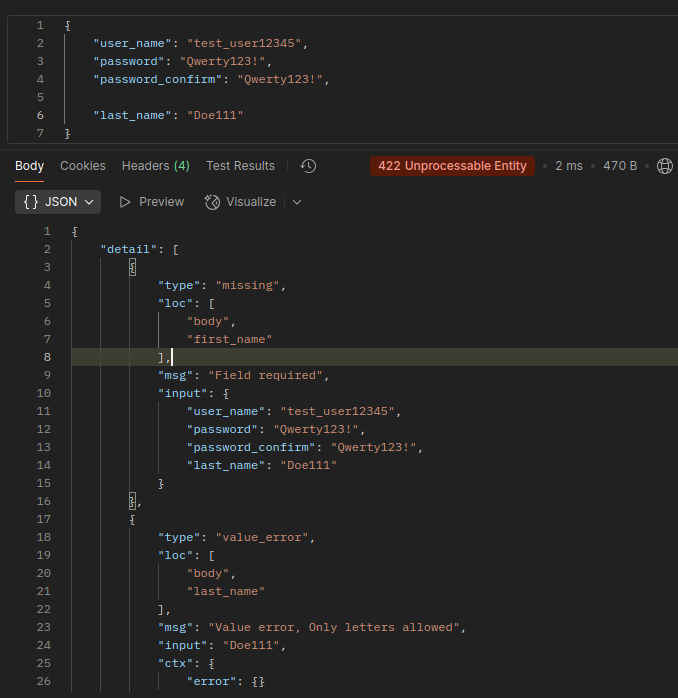Click "detail" key in response
The width and height of the screenshot is (678, 698).
pyautogui.click(x=129, y=249)
